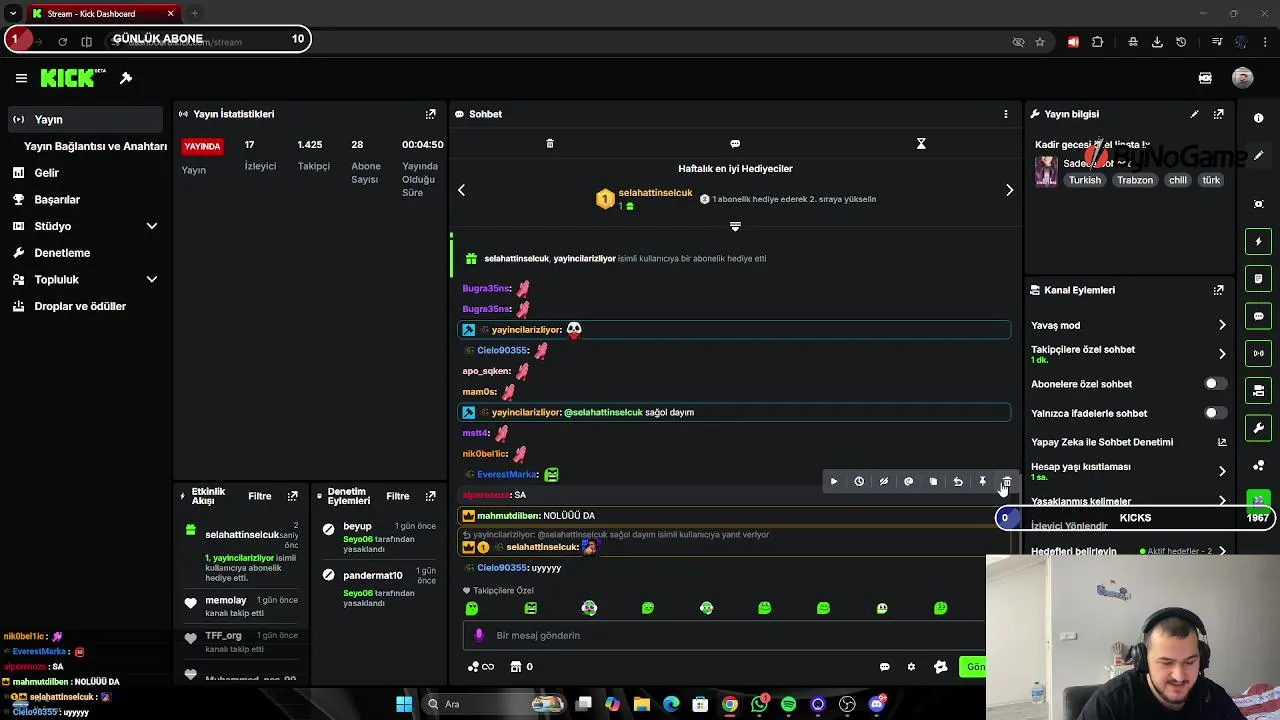Viewport: 1280px width, 720px height.
Task: Go to the next gifter leaderboard slide
Action: click(1009, 190)
